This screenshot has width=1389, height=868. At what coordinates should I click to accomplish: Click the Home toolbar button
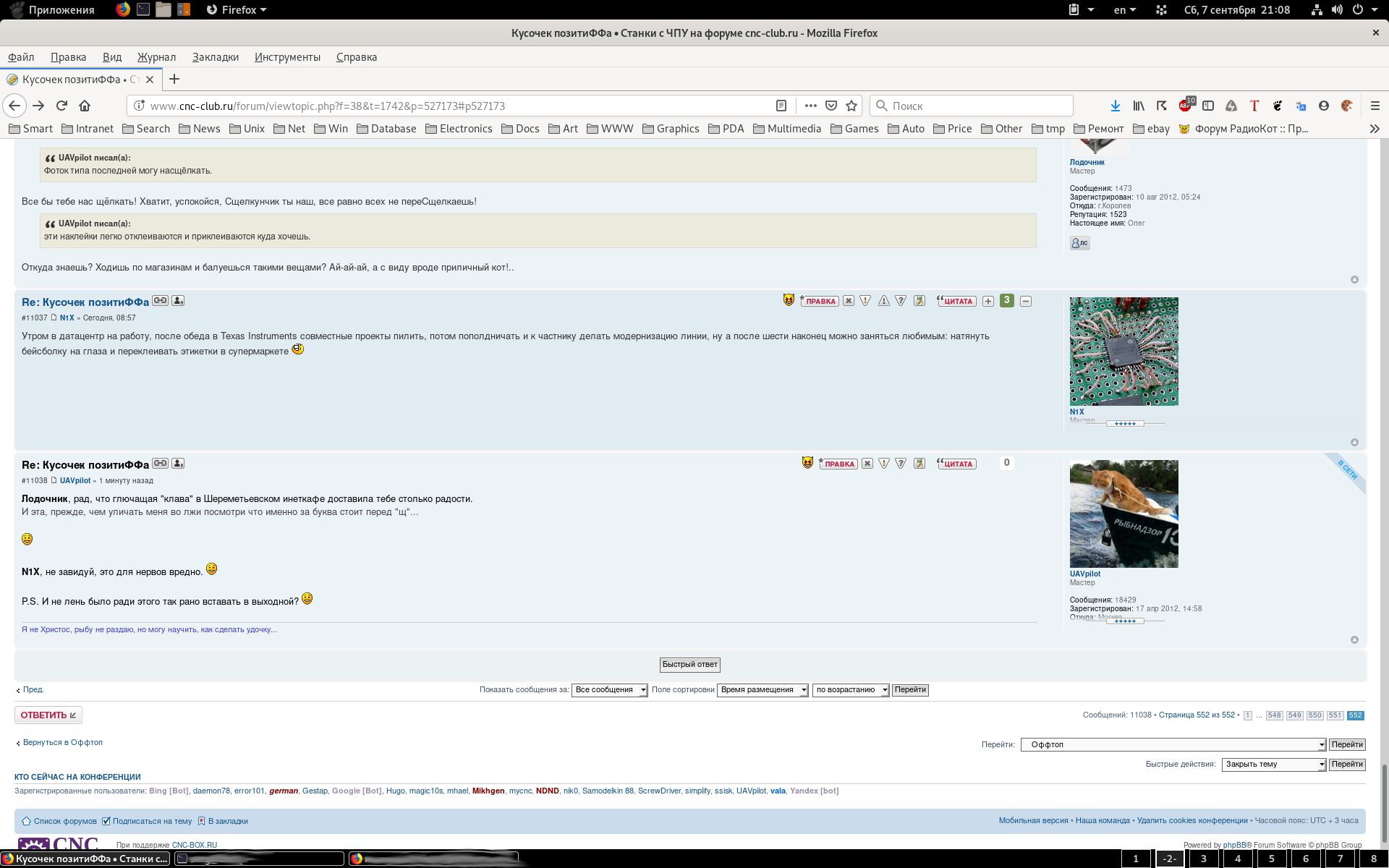pyautogui.click(x=85, y=106)
